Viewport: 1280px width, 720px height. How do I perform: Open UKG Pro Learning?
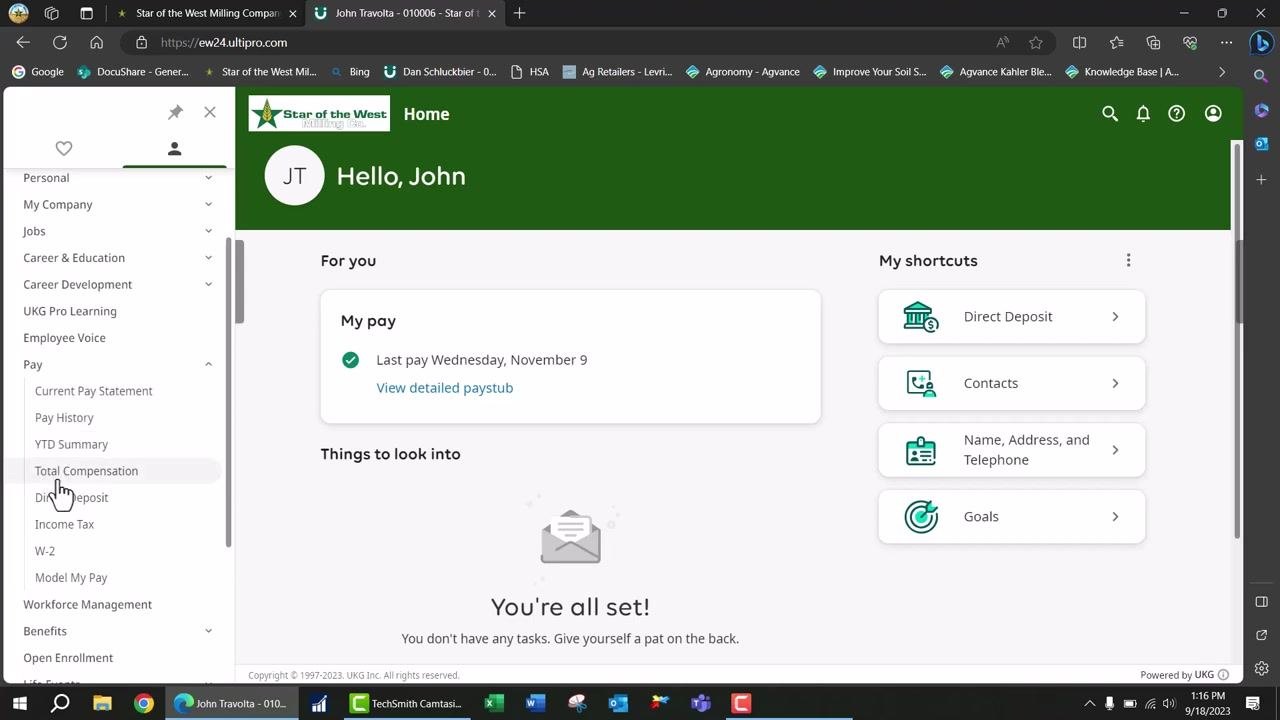70,311
